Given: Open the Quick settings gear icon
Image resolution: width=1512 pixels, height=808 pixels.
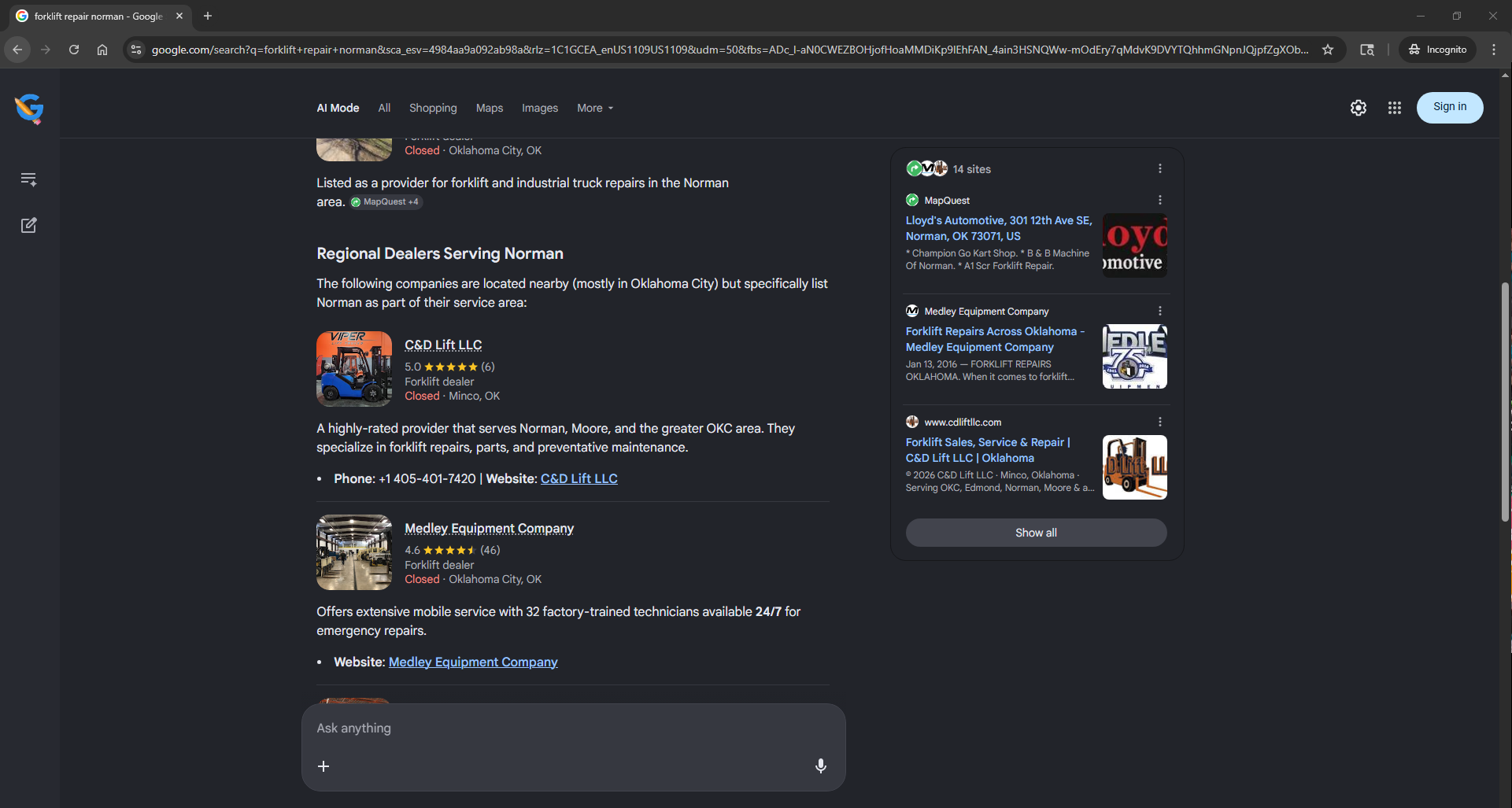Looking at the screenshot, I should 1359,108.
